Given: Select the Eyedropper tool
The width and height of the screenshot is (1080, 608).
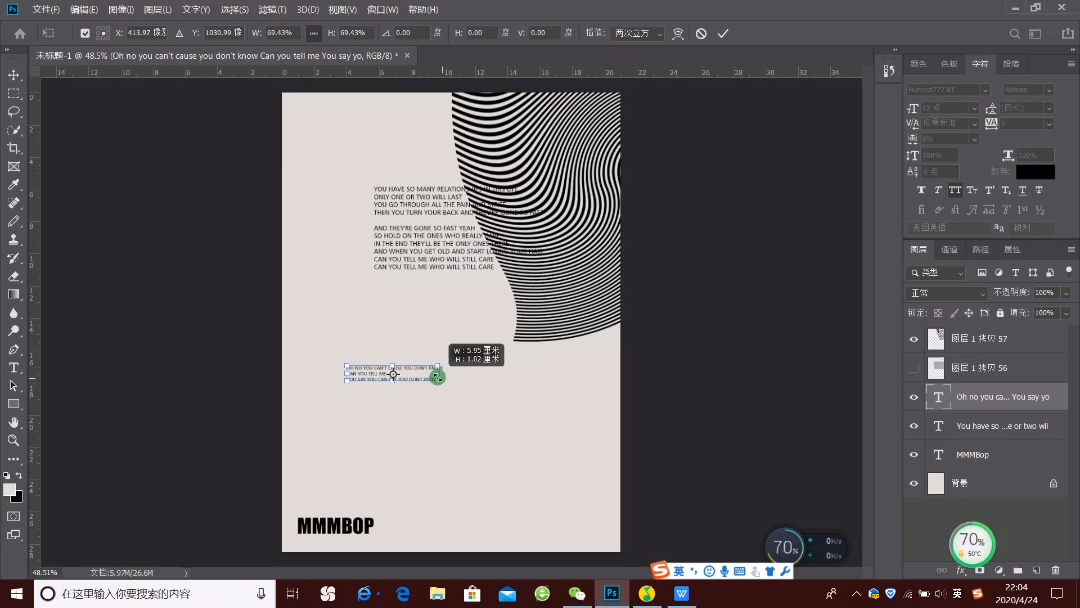Looking at the screenshot, I should click(x=14, y=185).
